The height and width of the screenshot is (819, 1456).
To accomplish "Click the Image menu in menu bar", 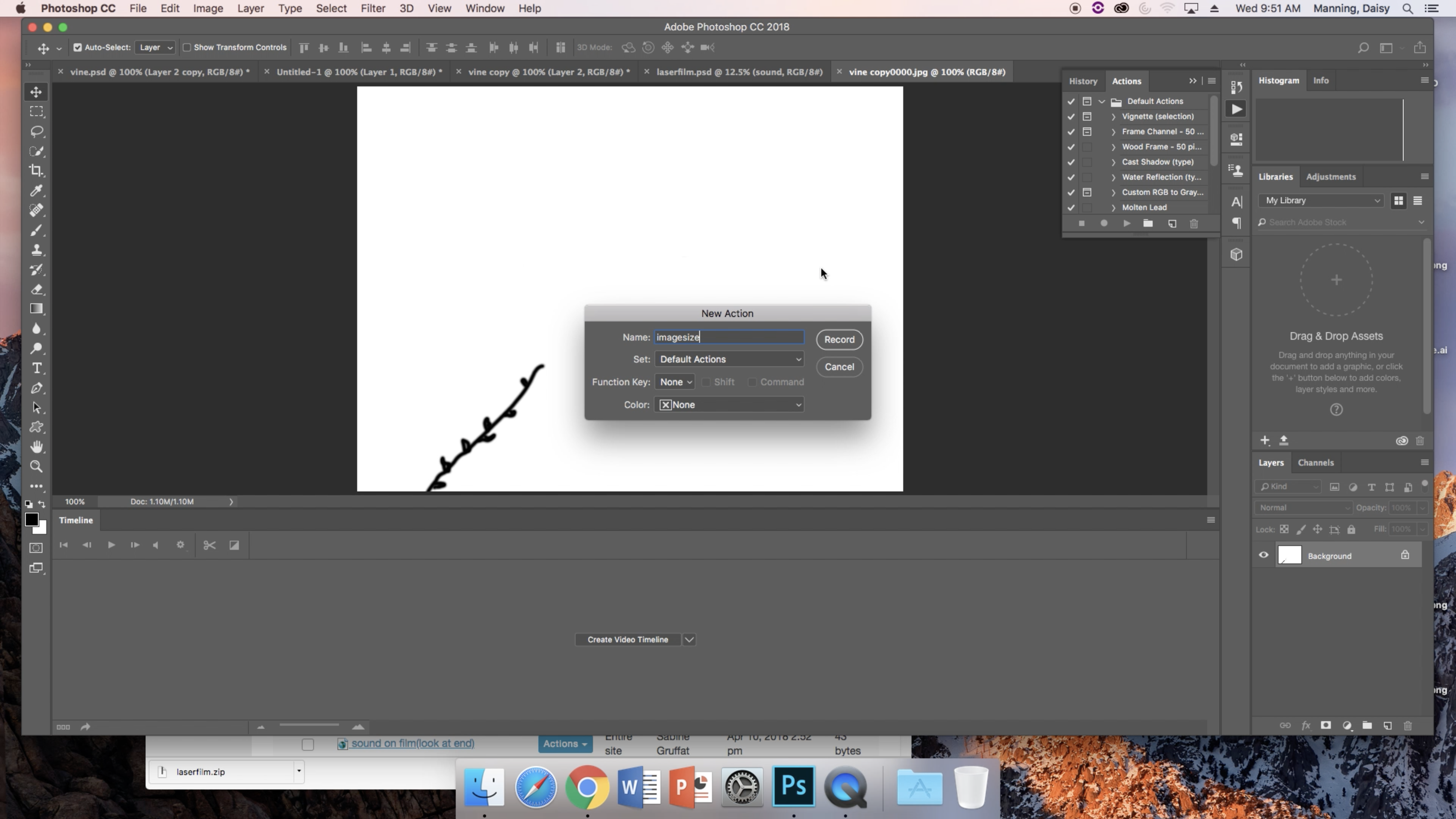I will (207, 8).
